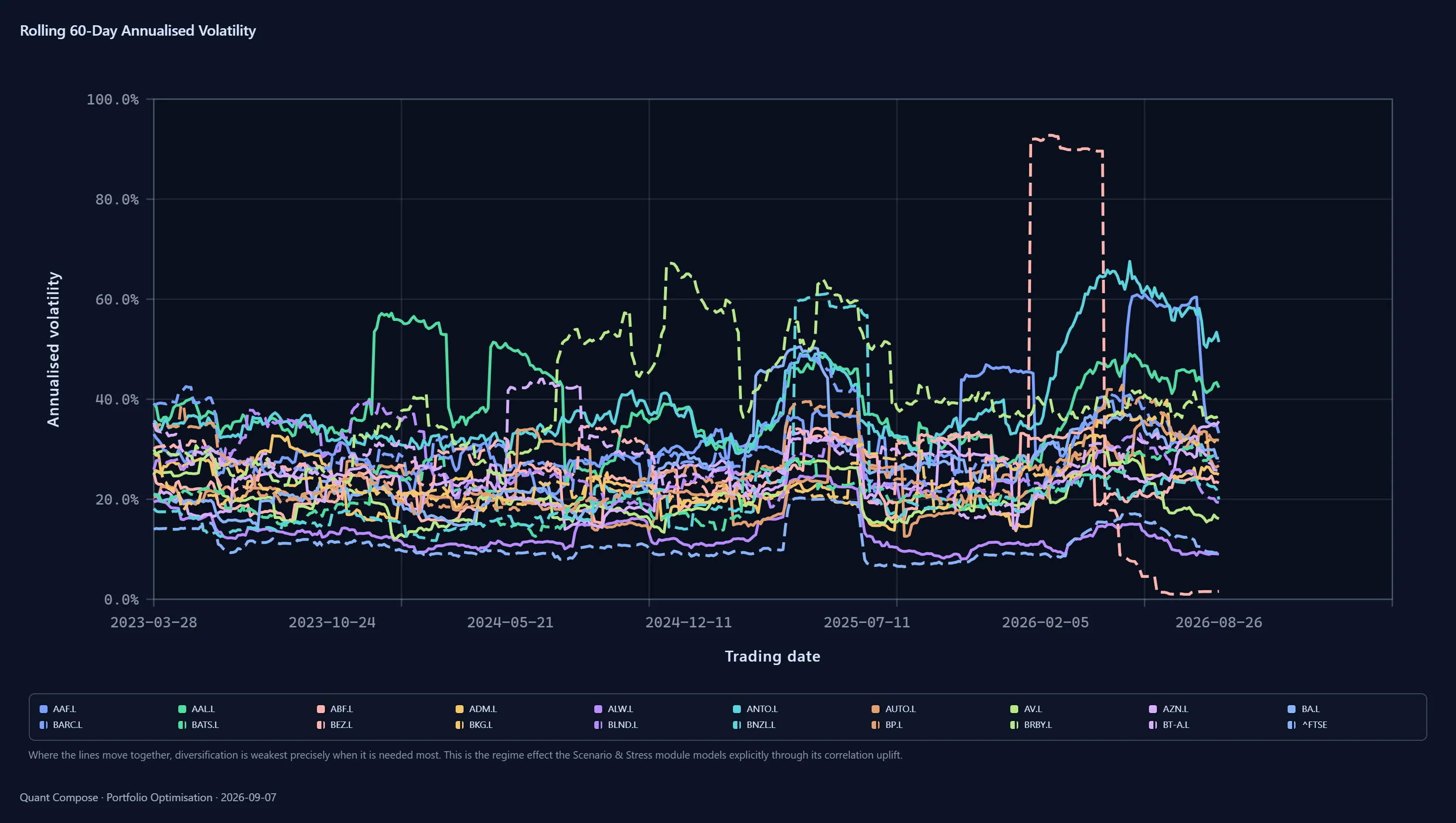Click the AAF.L legend color swatch
Viewport: 1456px width, 823px height.
pos(44,709)
